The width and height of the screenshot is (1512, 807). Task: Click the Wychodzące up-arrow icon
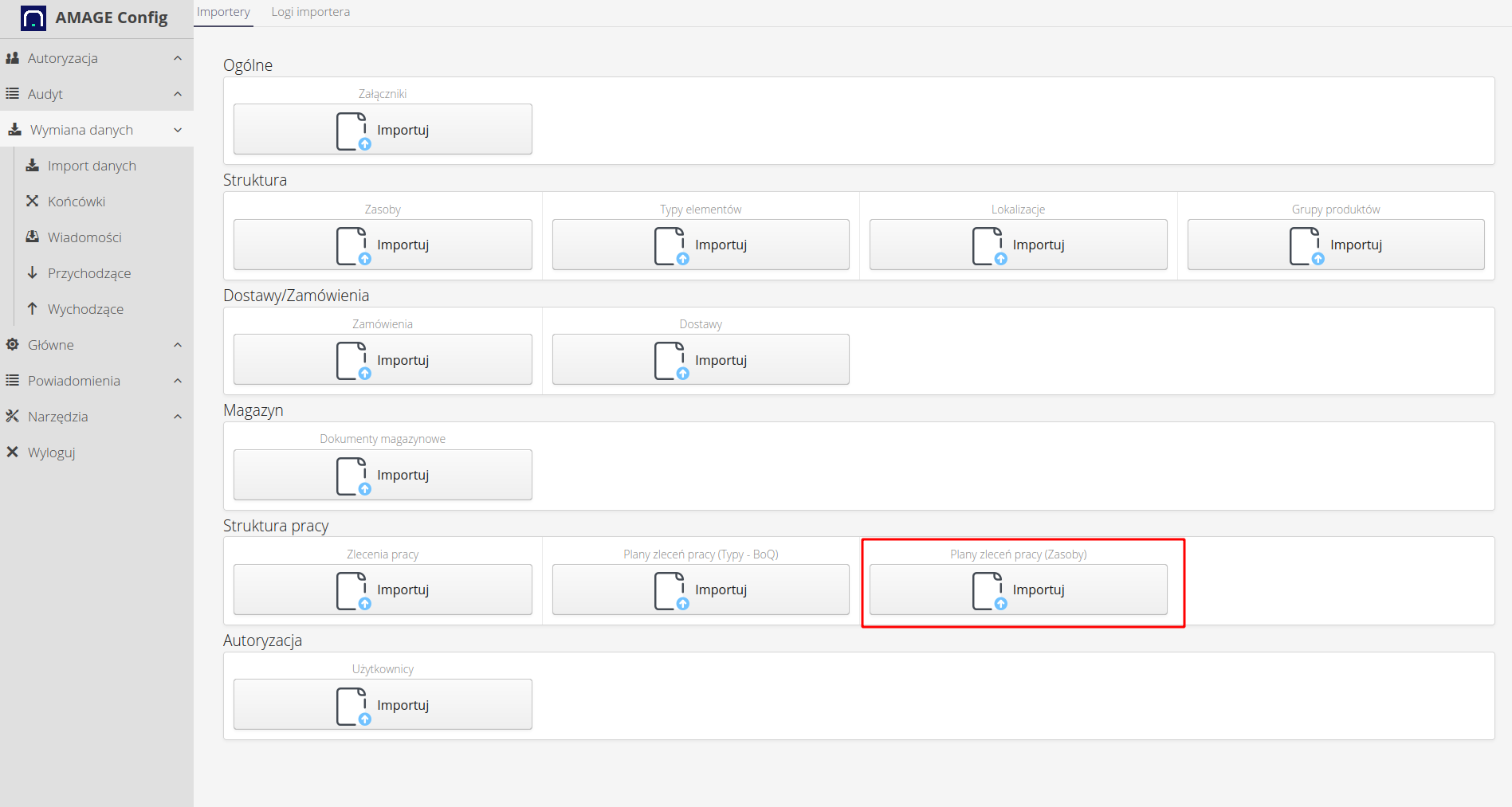(33, 309)
